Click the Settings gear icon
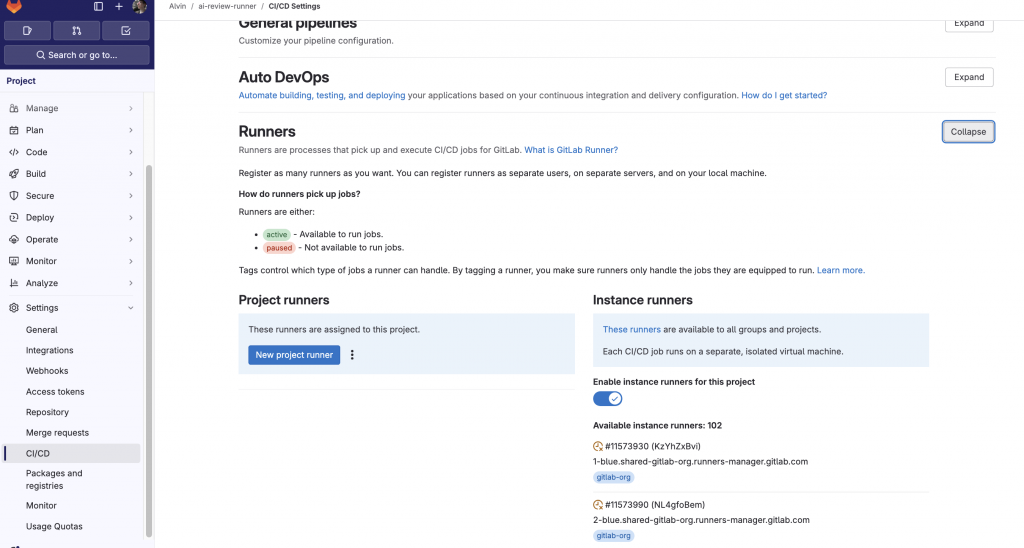 point(14,308)
